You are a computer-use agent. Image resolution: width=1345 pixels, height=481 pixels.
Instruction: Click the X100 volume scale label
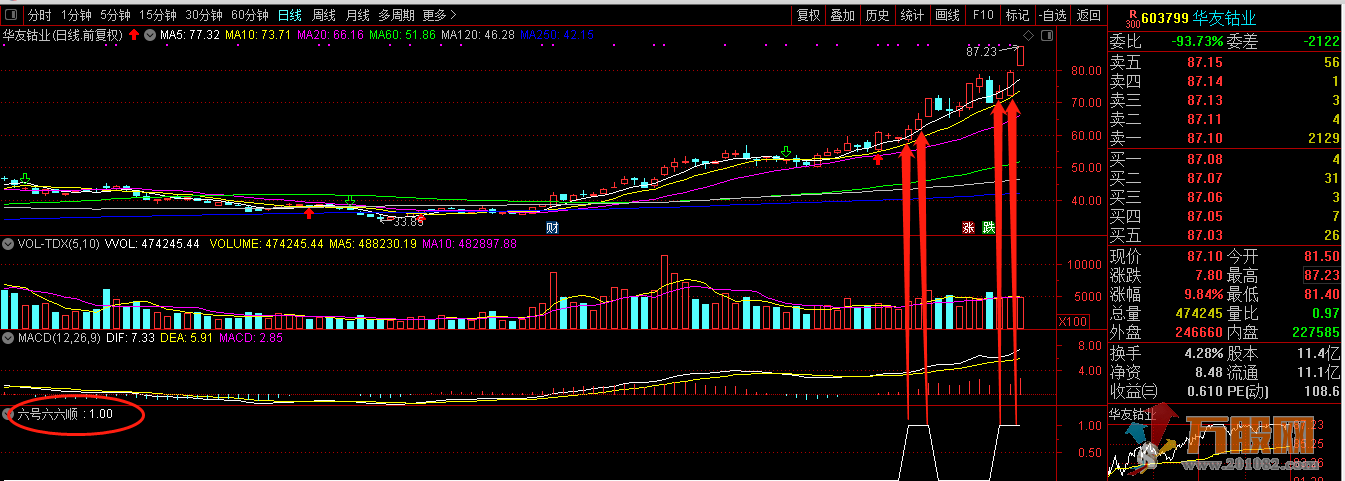pyautogui.click(x=1073, y=322)
